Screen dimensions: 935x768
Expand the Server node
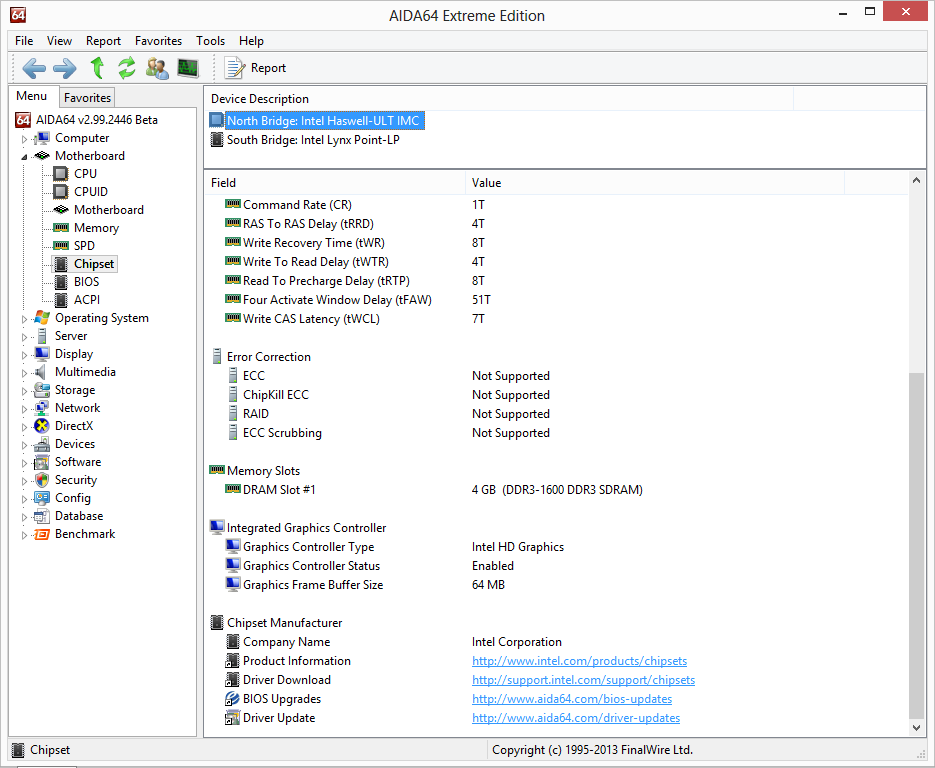pos(24,337)
